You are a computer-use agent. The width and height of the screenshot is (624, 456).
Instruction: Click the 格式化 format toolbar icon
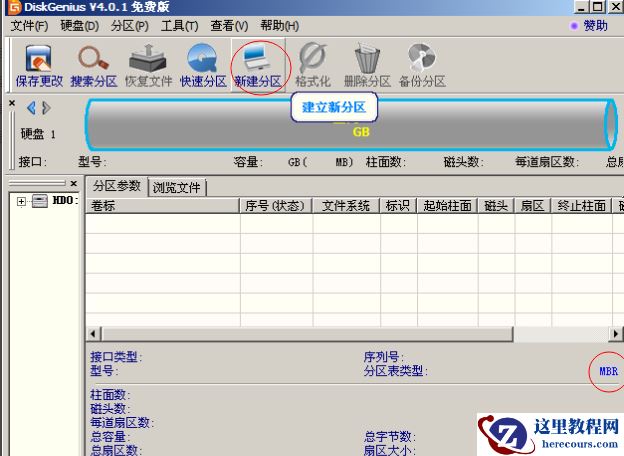313,66
